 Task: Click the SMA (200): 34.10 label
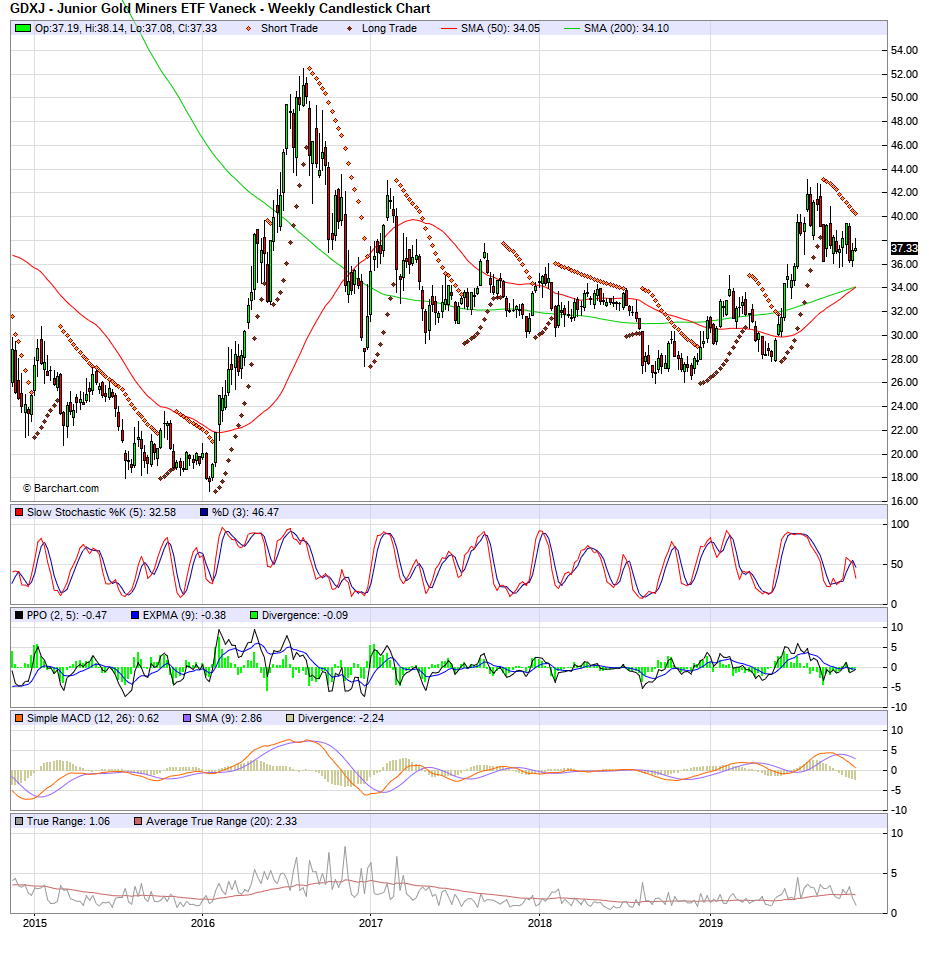tap(627, 29)
